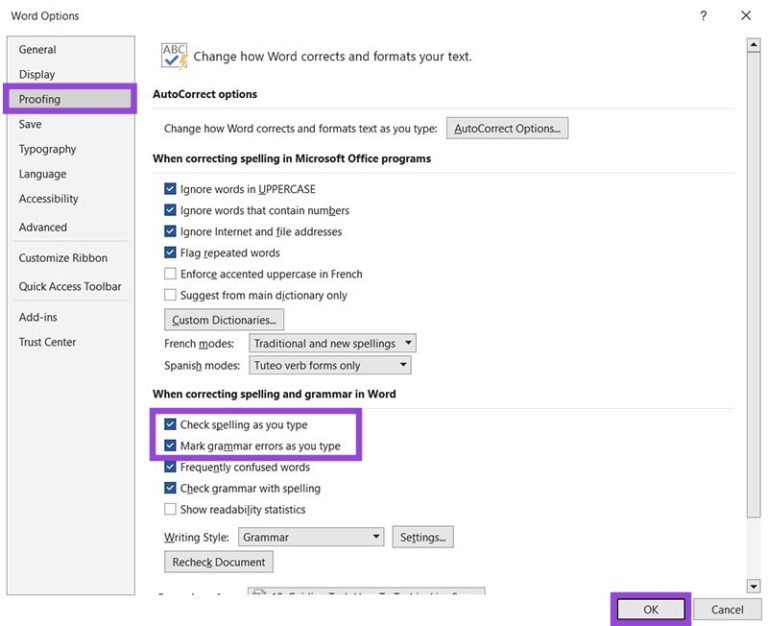
Task: Click the scrollbar up arrow
Action: [x=754, y=45]
